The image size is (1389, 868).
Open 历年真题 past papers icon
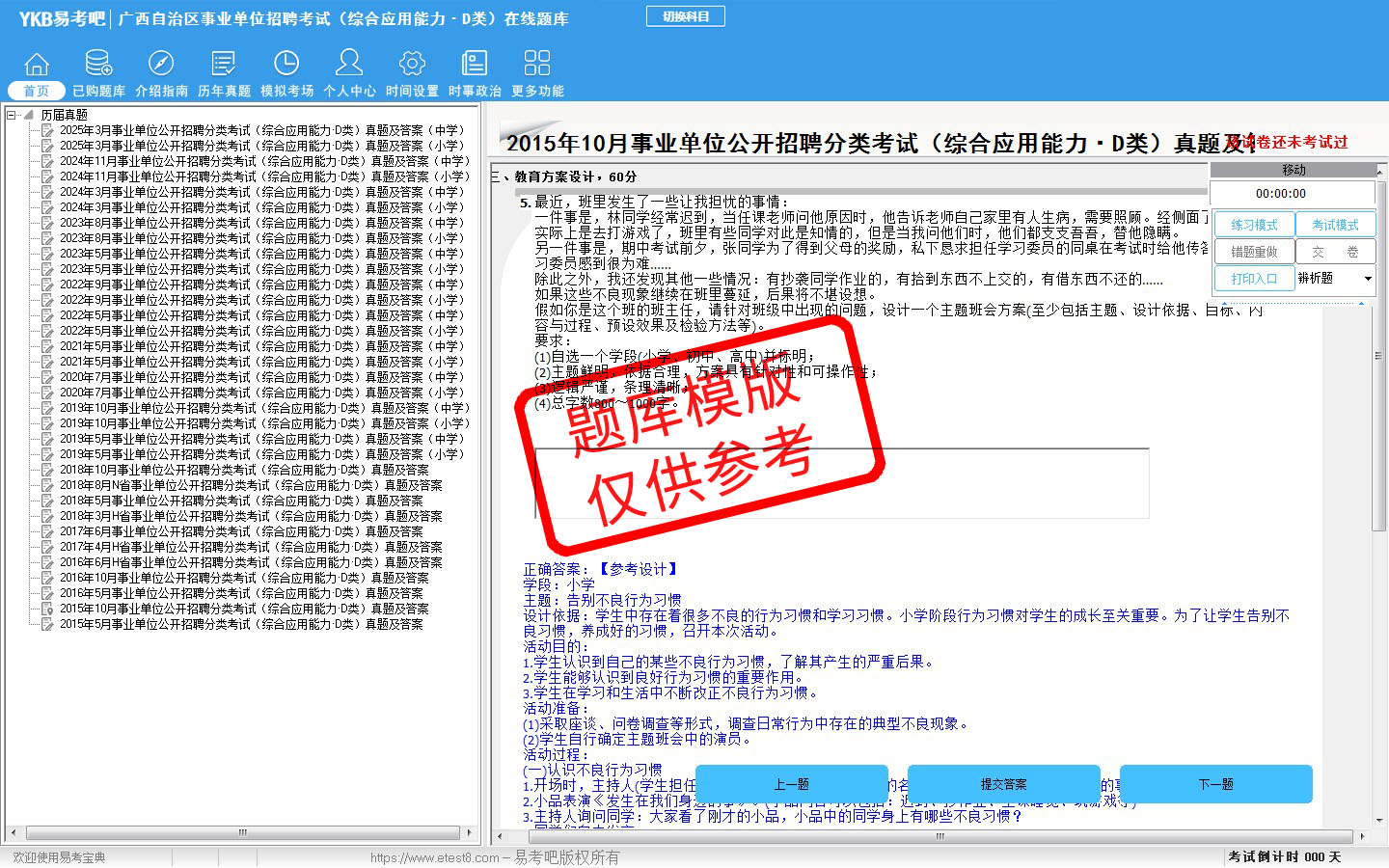[x=224, y=65]
